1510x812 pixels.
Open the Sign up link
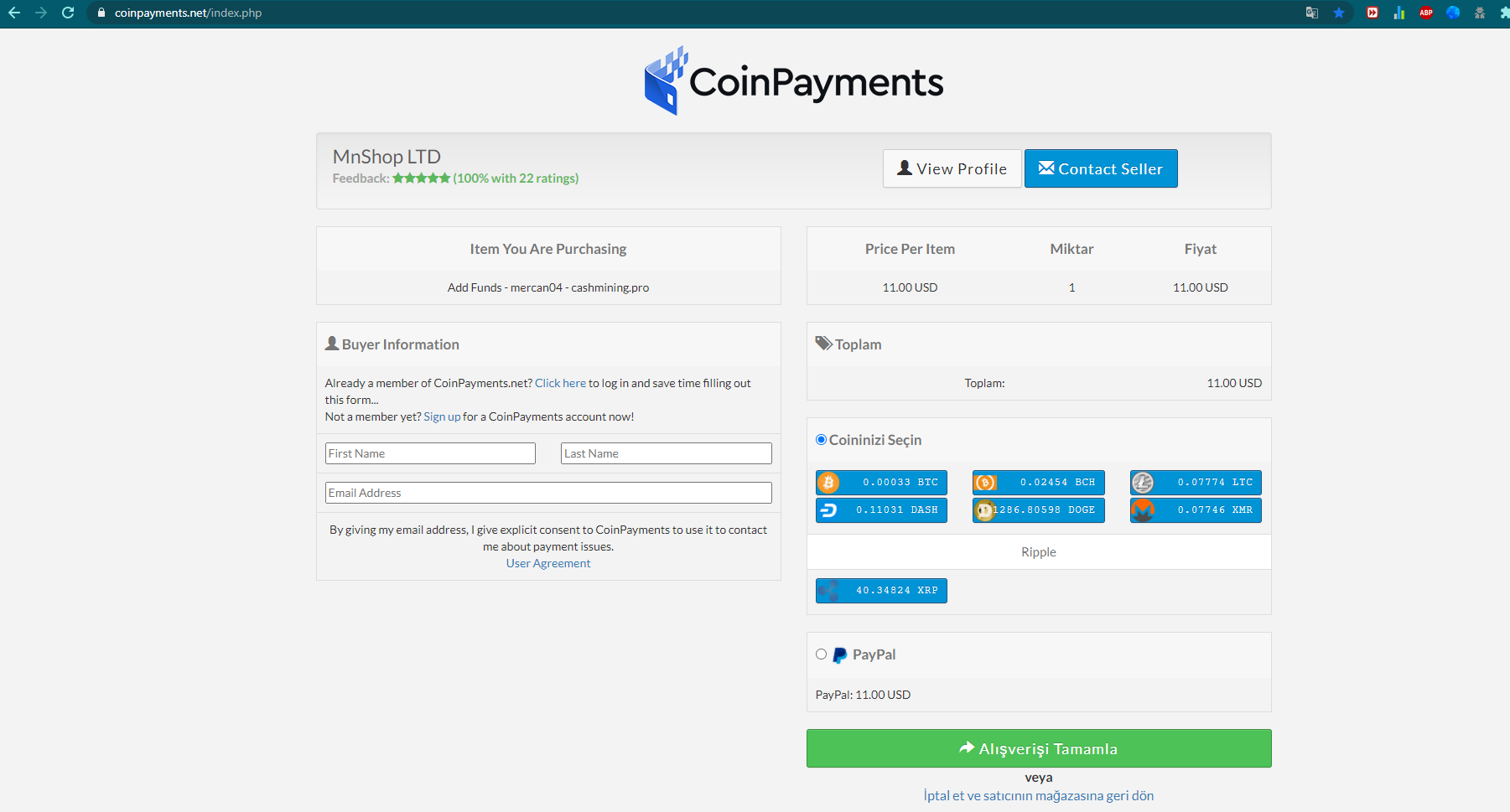pyautogui.click(x=442, y=416)
